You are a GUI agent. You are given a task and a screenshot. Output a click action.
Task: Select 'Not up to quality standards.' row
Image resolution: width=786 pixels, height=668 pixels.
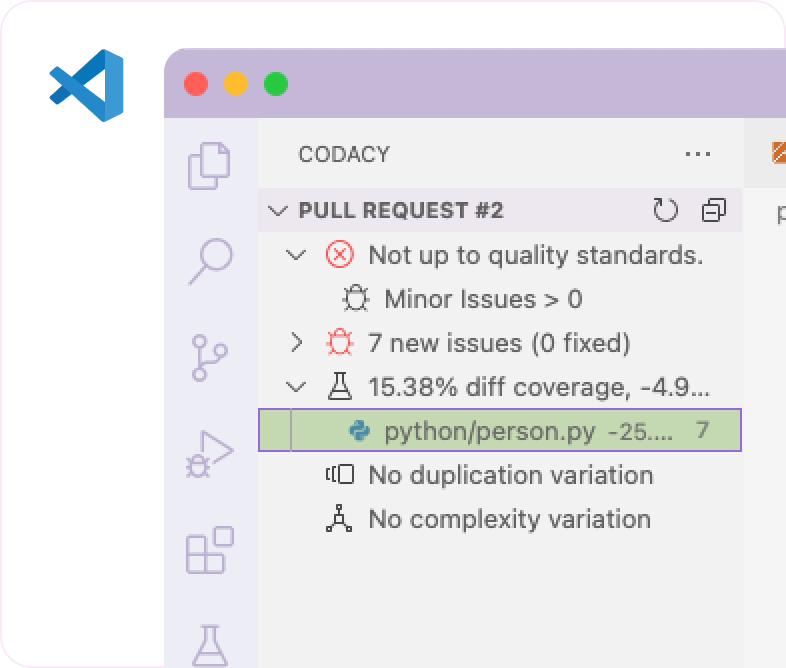pyautogui.click(x=500, y=255)
